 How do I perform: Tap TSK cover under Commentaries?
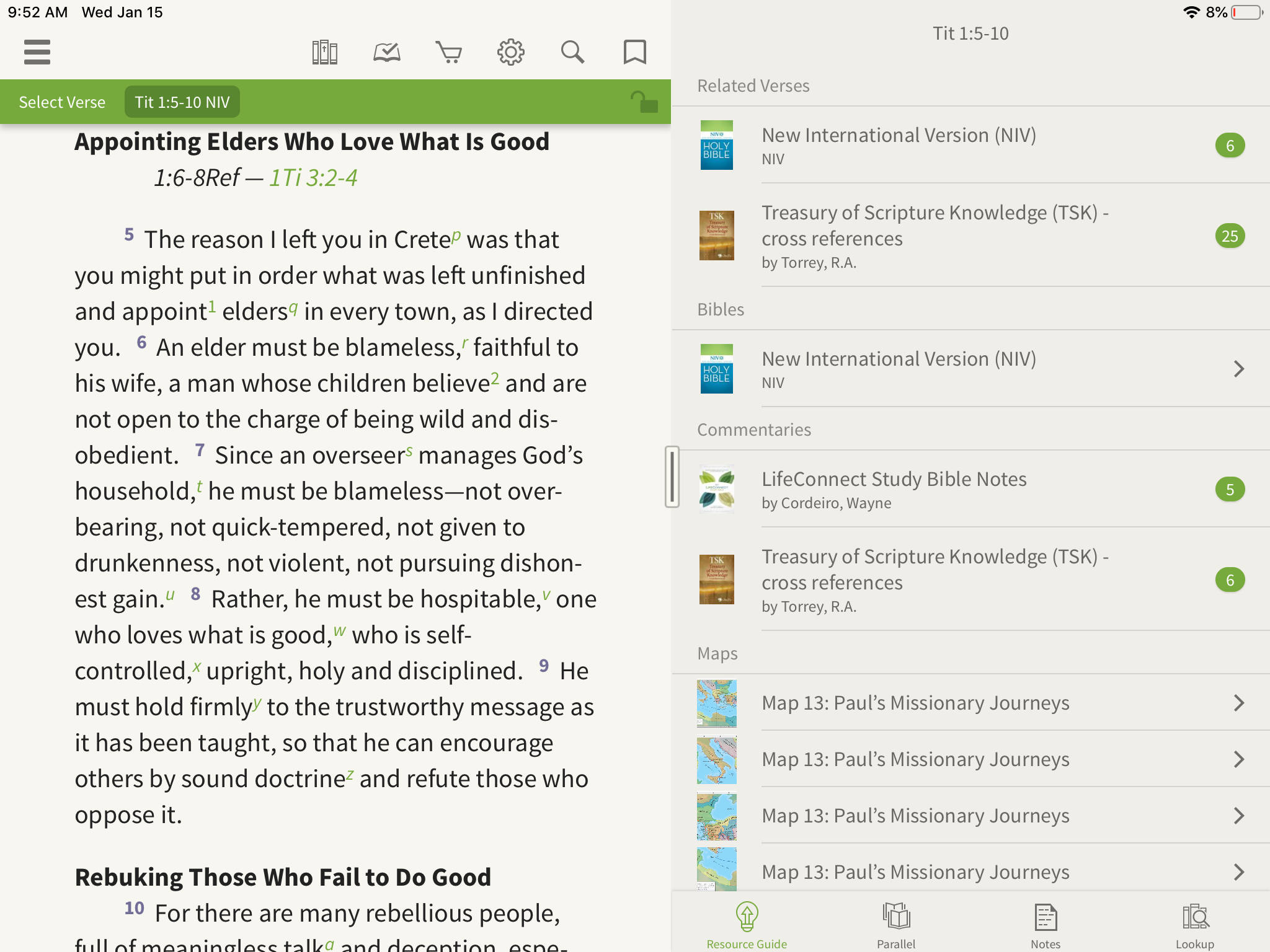716,580
